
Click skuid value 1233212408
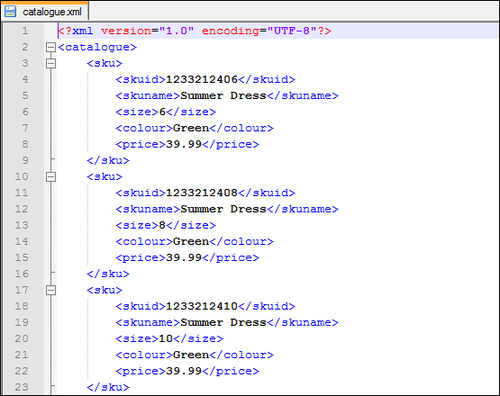(x=201, y=193)
